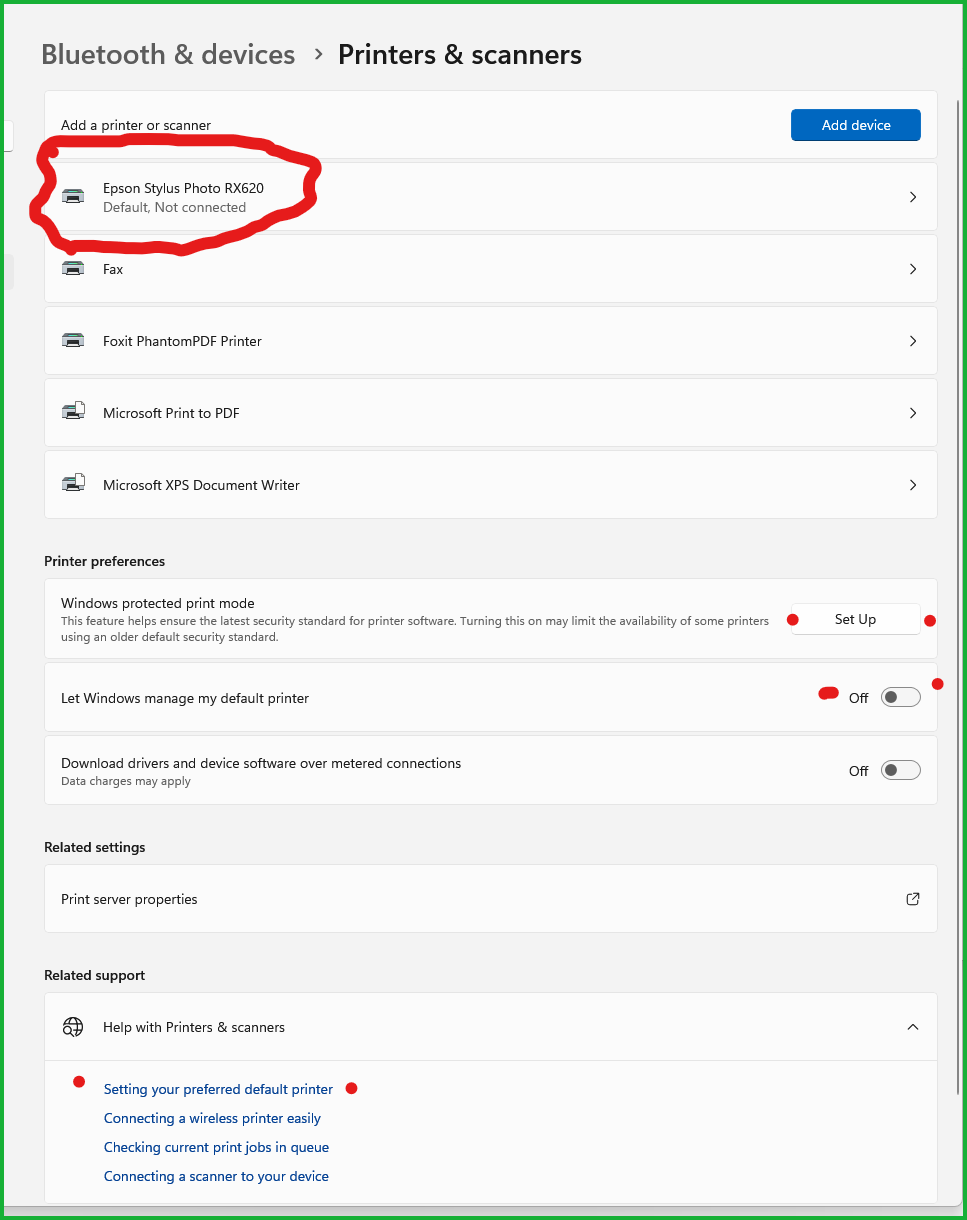Select the Microsoft XPS Document Writer name text
Viewport: 967px width, 1220px height.
tap(201, 485)
